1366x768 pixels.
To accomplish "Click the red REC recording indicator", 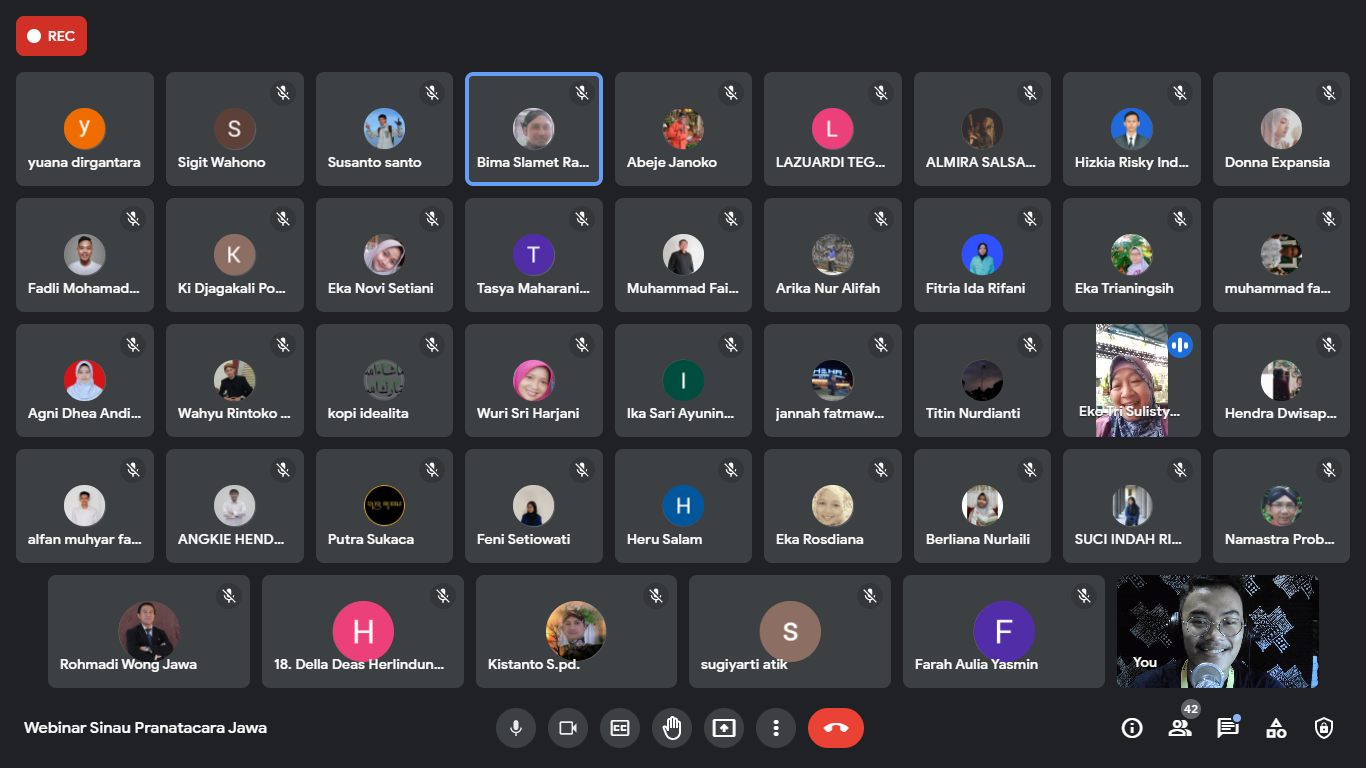I will pos(51,36).
